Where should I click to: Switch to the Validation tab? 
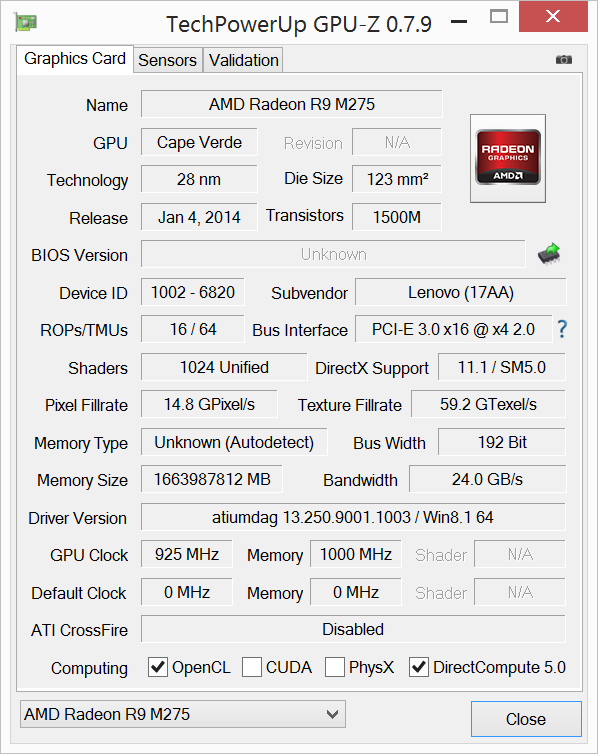[x=243, y=60]
